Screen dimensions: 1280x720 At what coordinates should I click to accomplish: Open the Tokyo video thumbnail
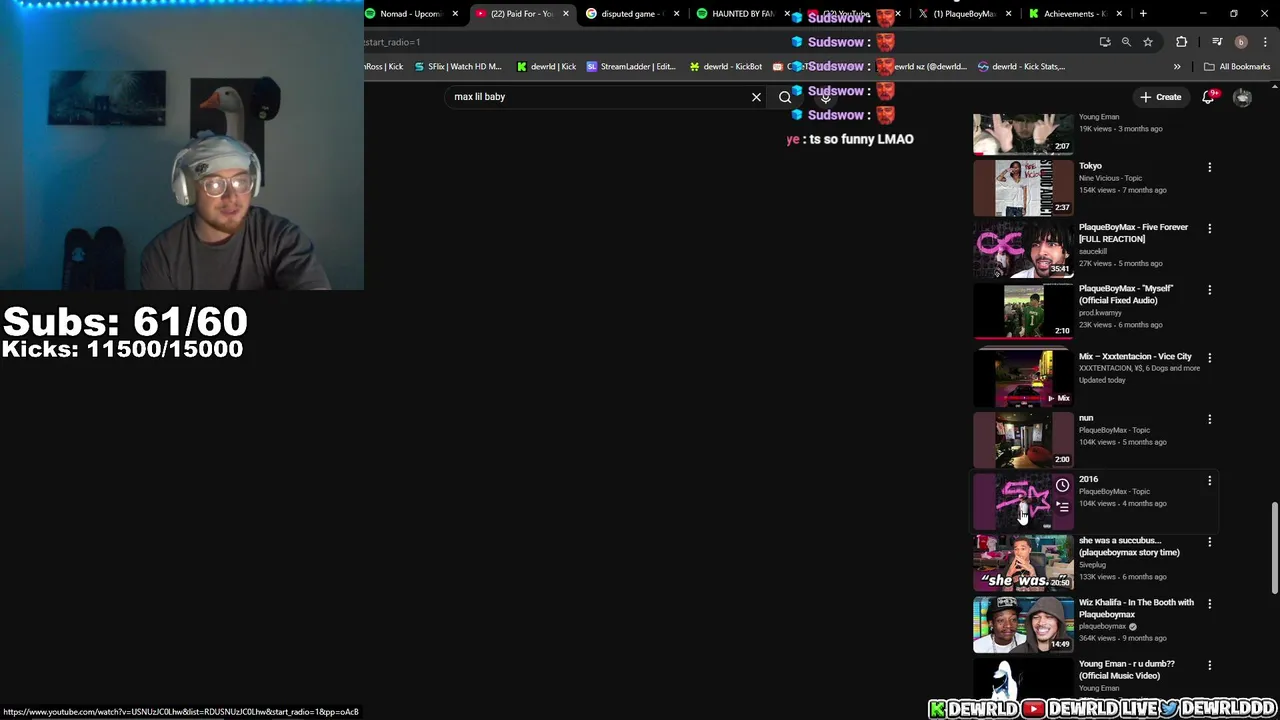tap(1023, 187)
